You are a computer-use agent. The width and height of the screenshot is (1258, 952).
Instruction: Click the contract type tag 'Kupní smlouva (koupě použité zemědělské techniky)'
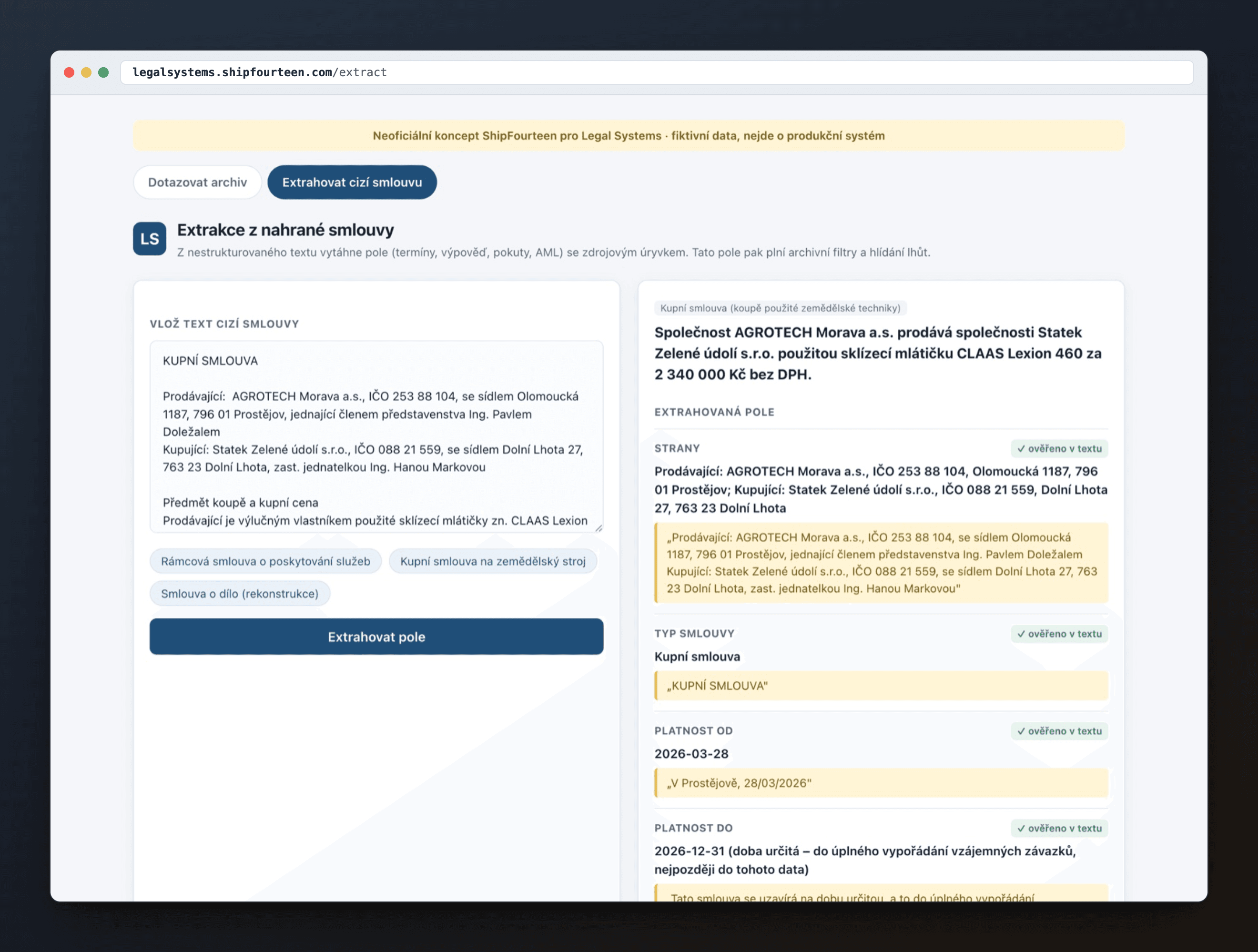(x=780, y=308)
